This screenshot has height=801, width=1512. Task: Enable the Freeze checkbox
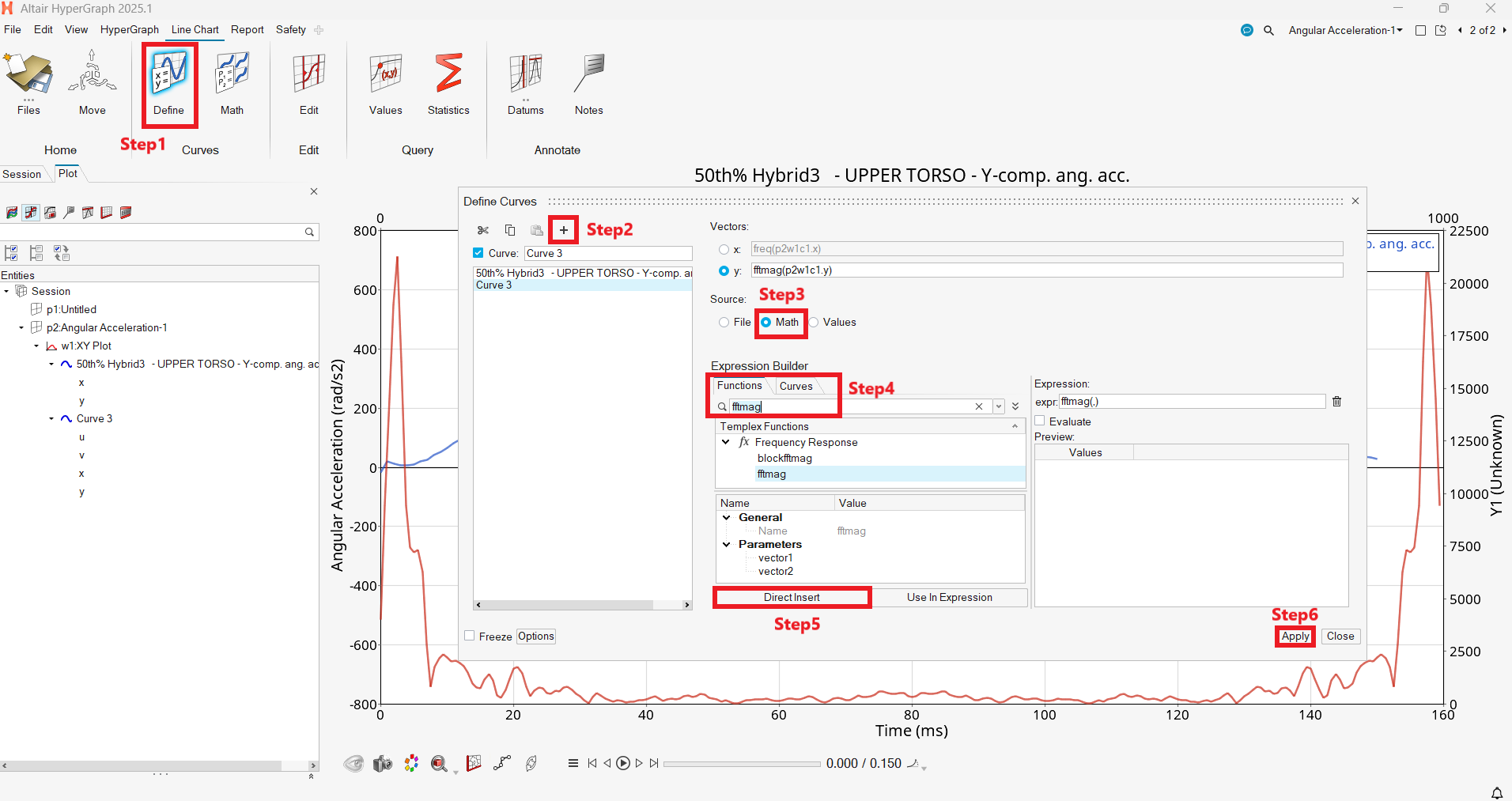(x=470, y=636)
